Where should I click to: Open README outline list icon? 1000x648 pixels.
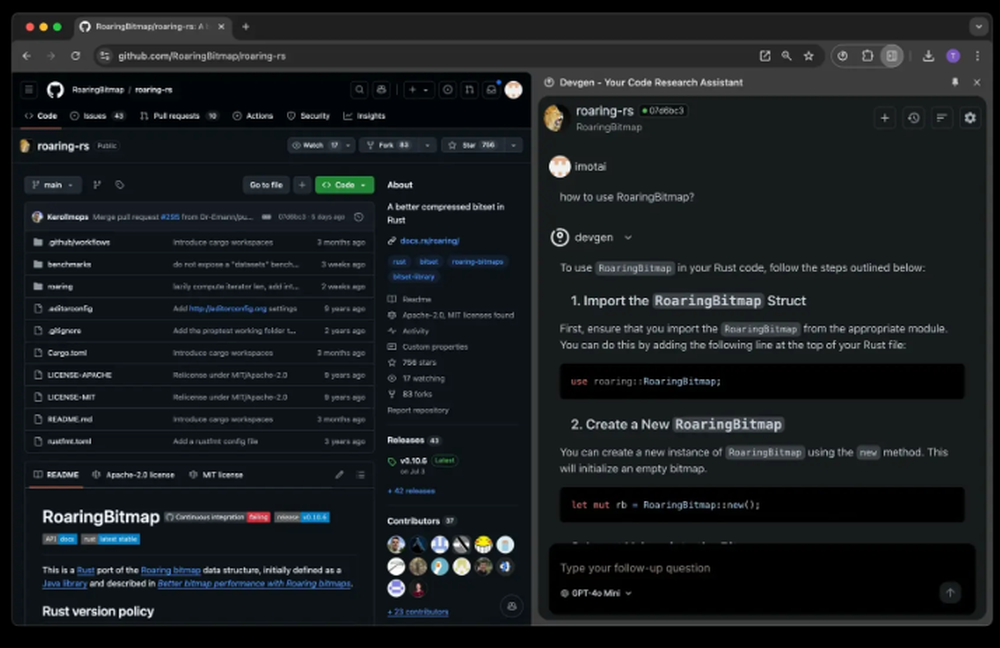[x=360, y=475]
